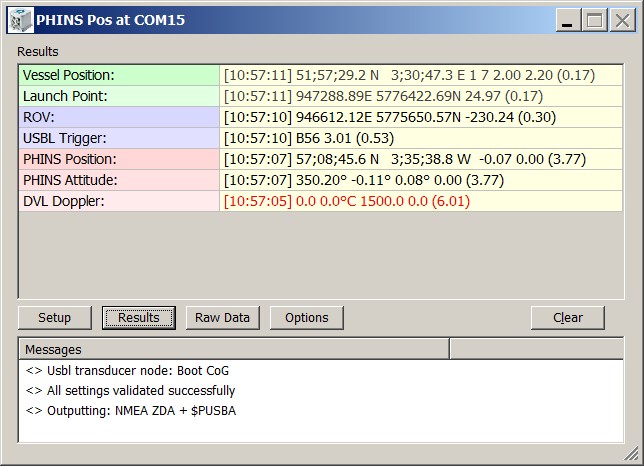644x466 pixels.
Task: Minimize the PHINS Pos window
Action: (x=569, y=19)
